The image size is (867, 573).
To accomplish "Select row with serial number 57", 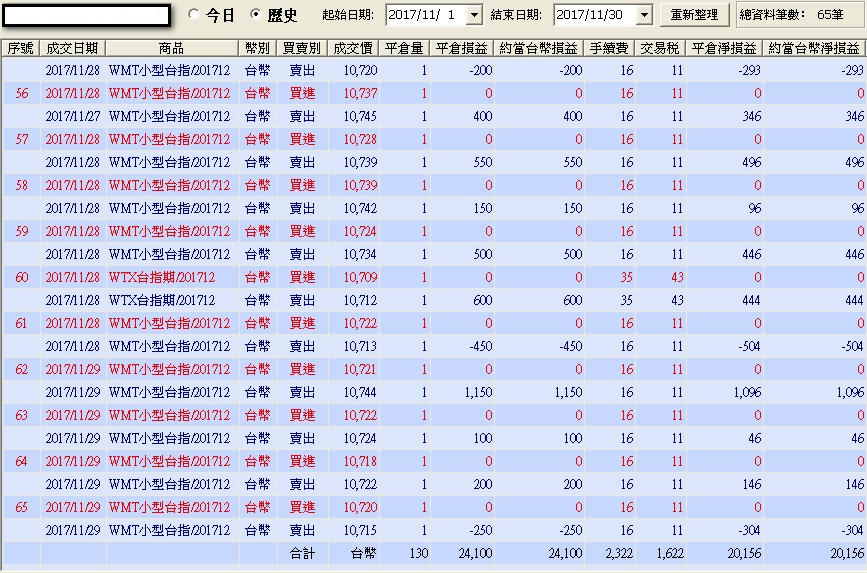I will click(434, 139).
